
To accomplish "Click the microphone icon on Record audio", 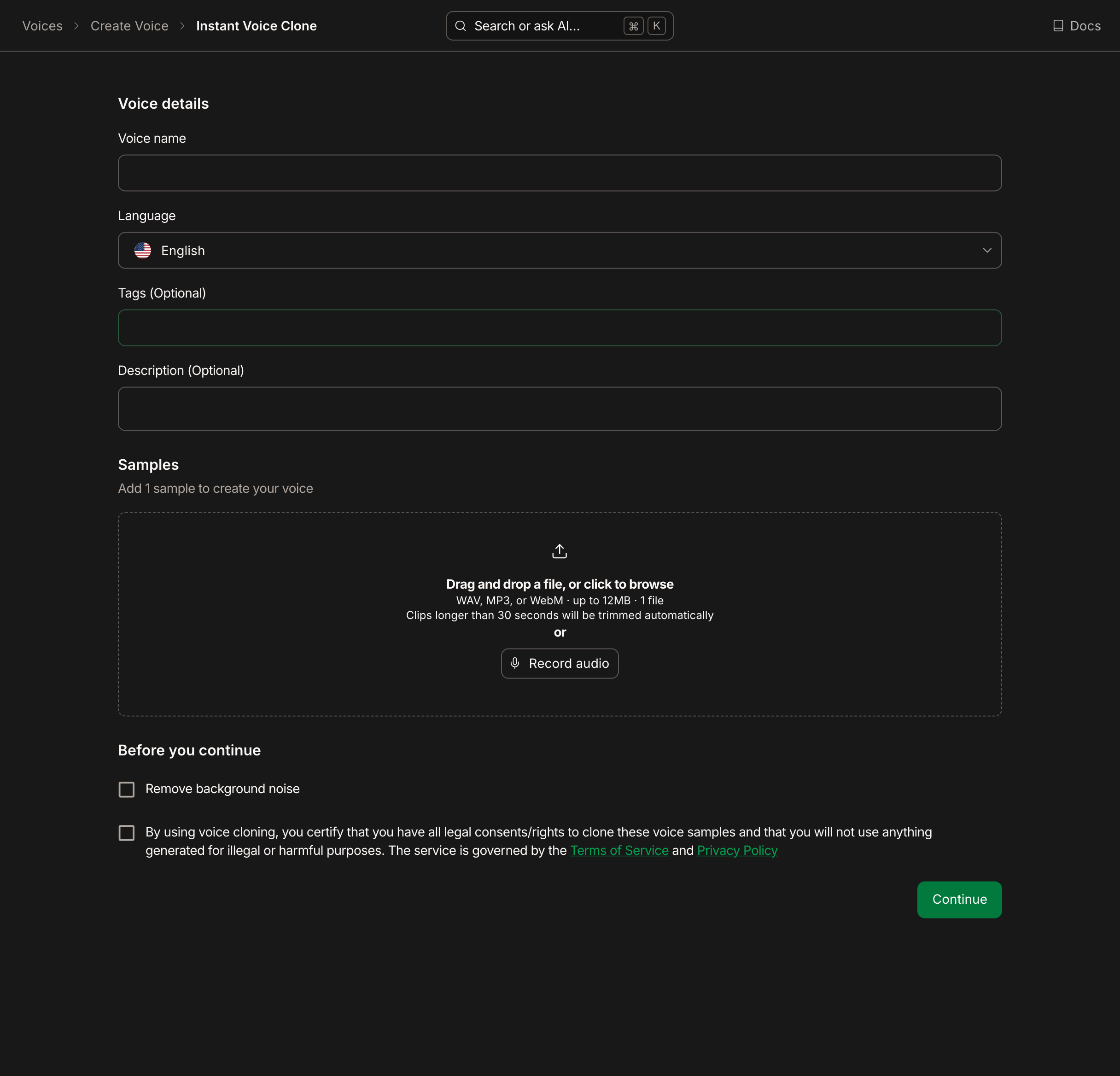I will tap(515, 663).
